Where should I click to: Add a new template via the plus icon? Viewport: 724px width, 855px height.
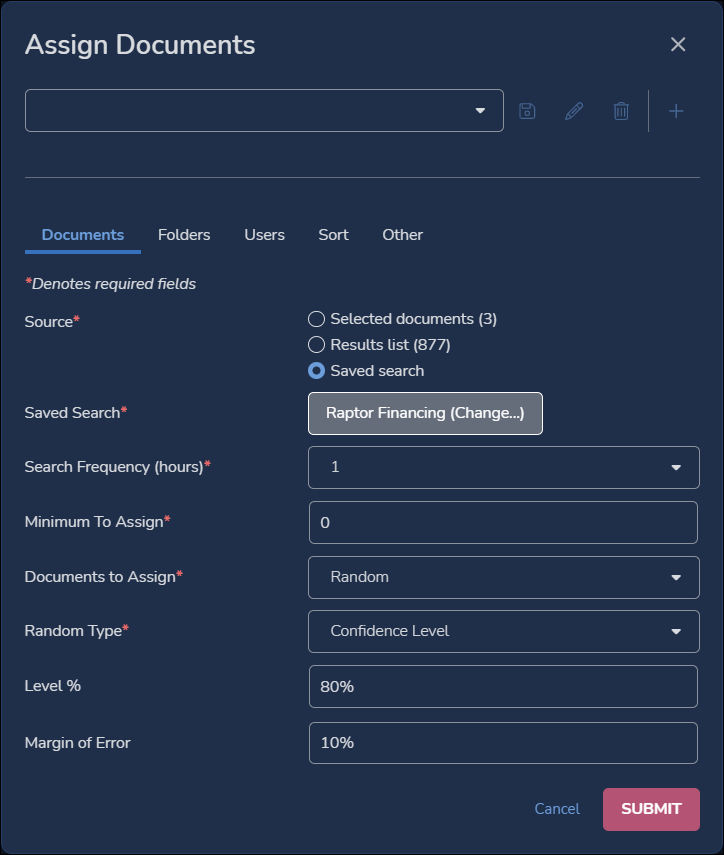coord(676,110)
